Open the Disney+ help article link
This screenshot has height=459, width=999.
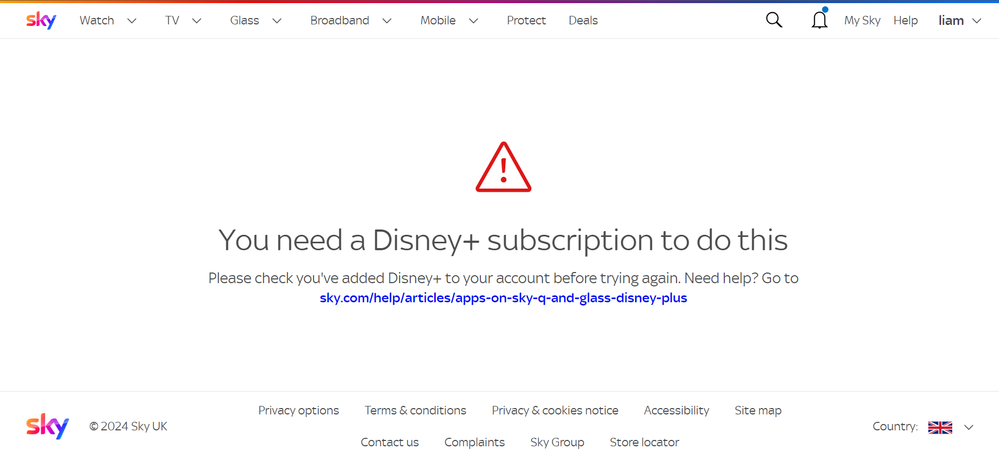[x=503, y=298]
